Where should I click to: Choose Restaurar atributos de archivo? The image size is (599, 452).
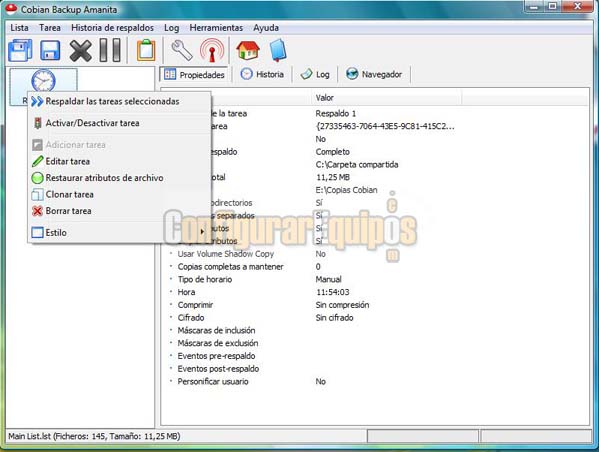click(119, 178)
